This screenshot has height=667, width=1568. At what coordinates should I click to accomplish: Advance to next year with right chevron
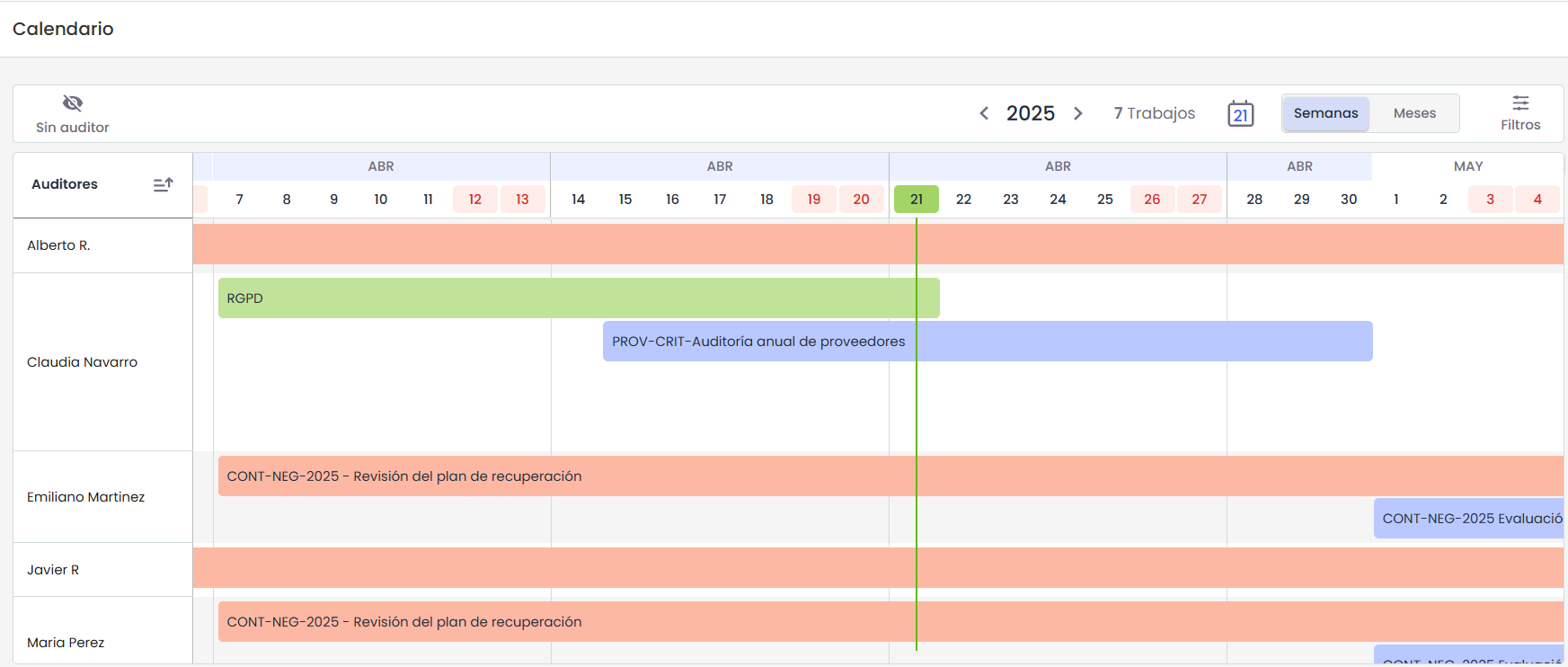click(1078, 113)
